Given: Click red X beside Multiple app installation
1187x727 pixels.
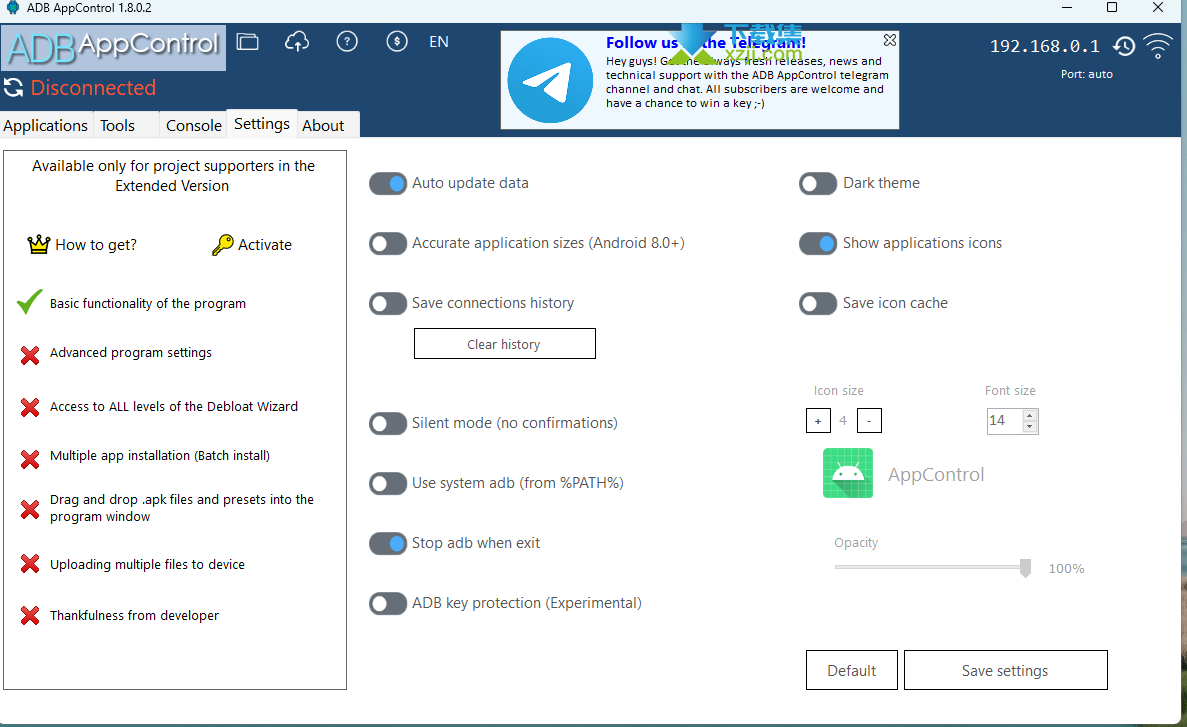Looking at the screenshot, I should [x=30, y=459].
